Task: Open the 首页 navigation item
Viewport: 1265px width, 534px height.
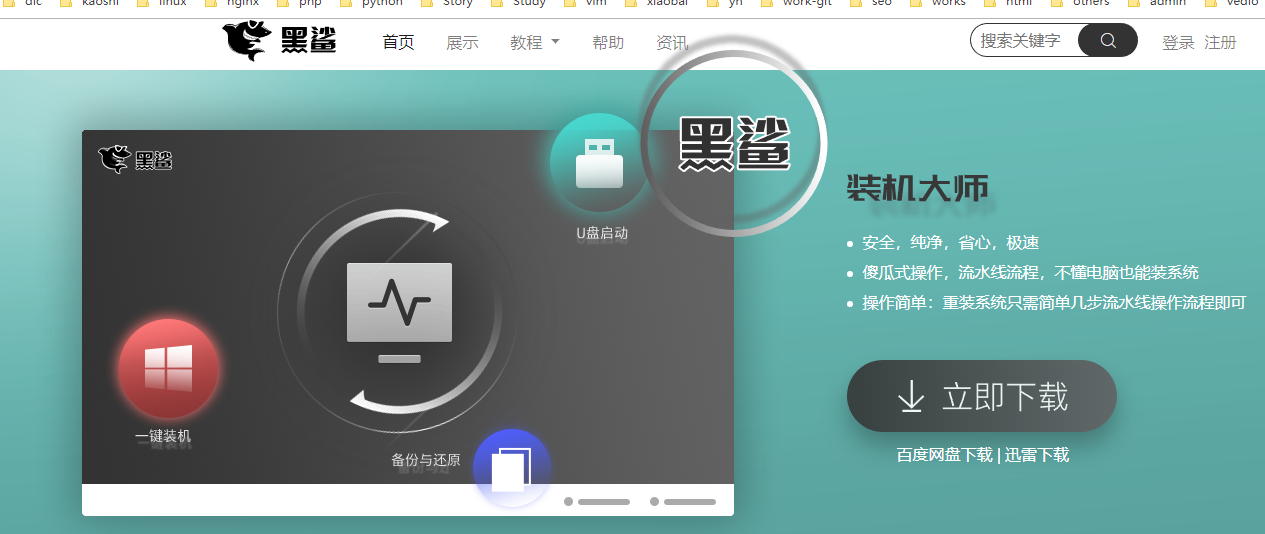Action: [398, 42]
